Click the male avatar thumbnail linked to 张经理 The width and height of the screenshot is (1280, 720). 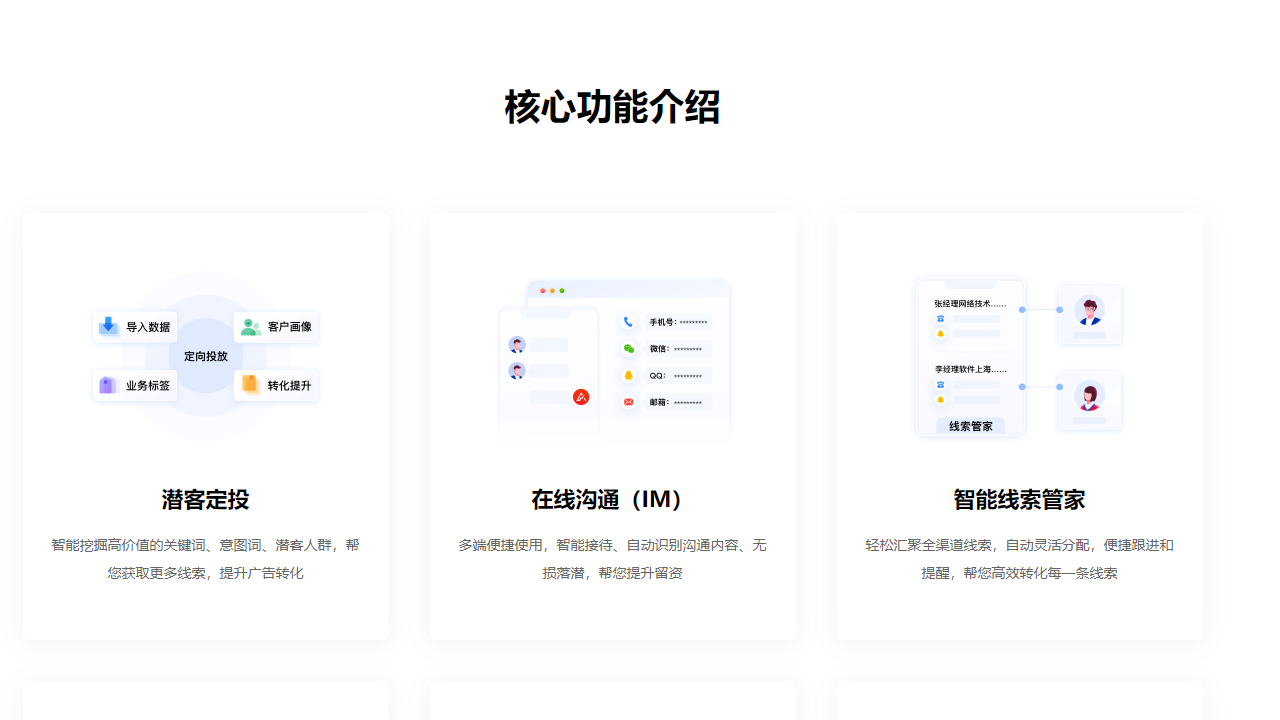[1090, 310]
